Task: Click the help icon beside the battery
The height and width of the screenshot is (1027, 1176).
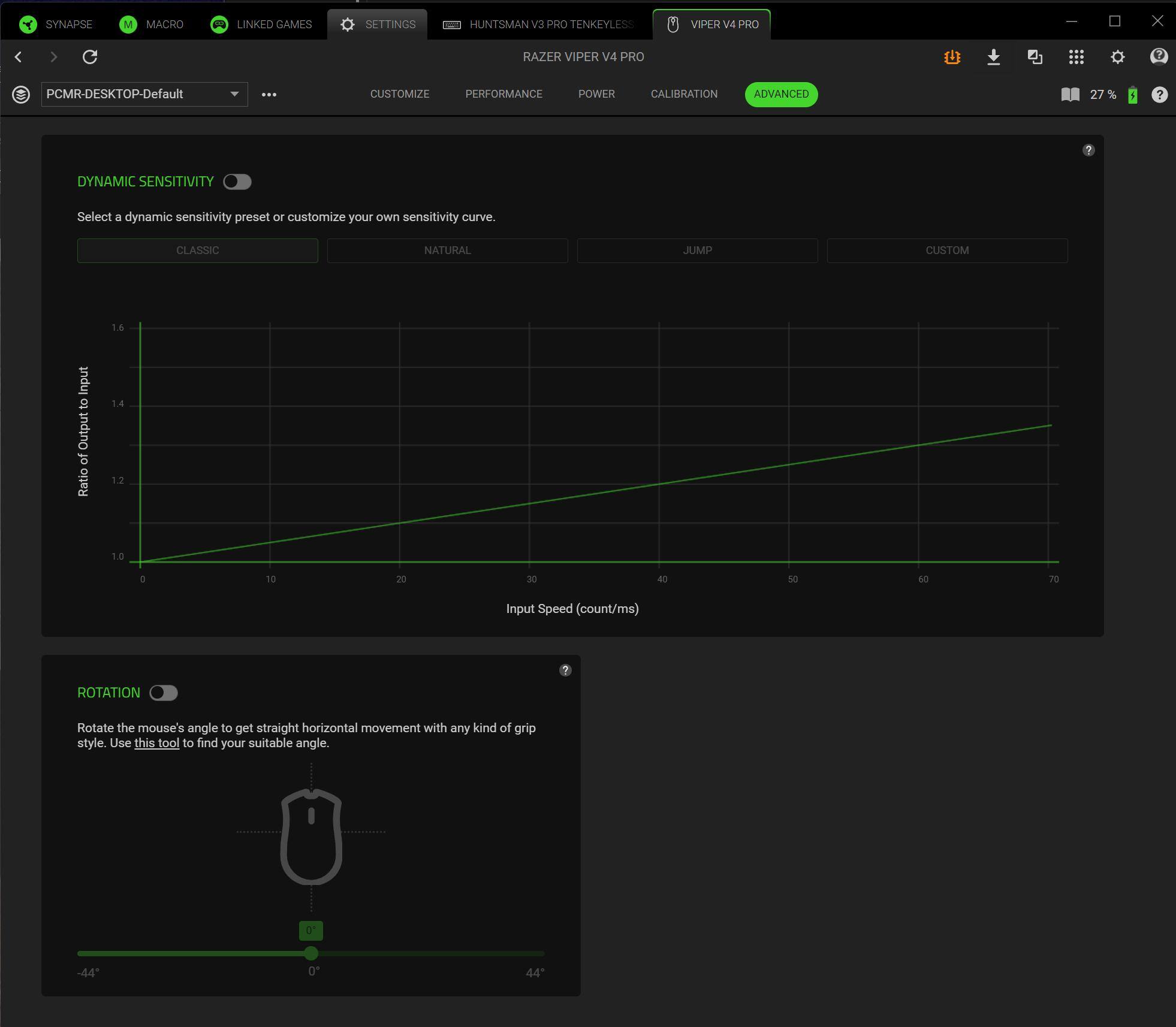Action: [1160, 95]
